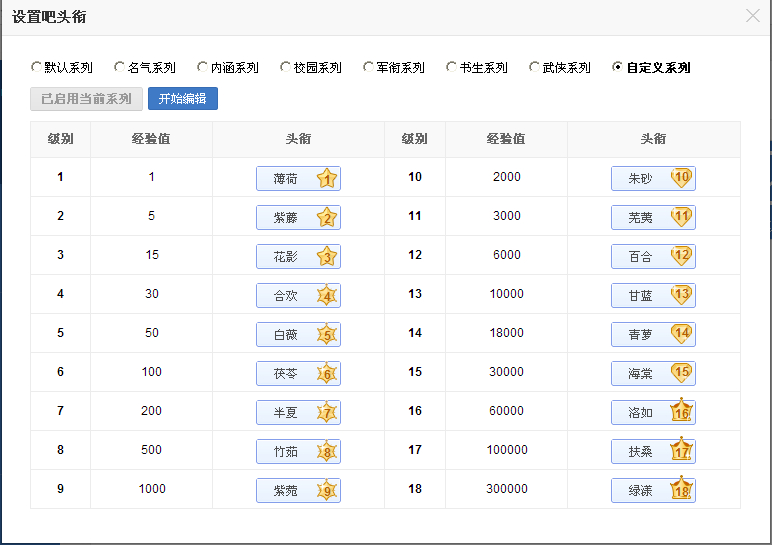Click the 紫藤 title label
The height and width of the screenshot is (545, 772).
tap(286, 218)
